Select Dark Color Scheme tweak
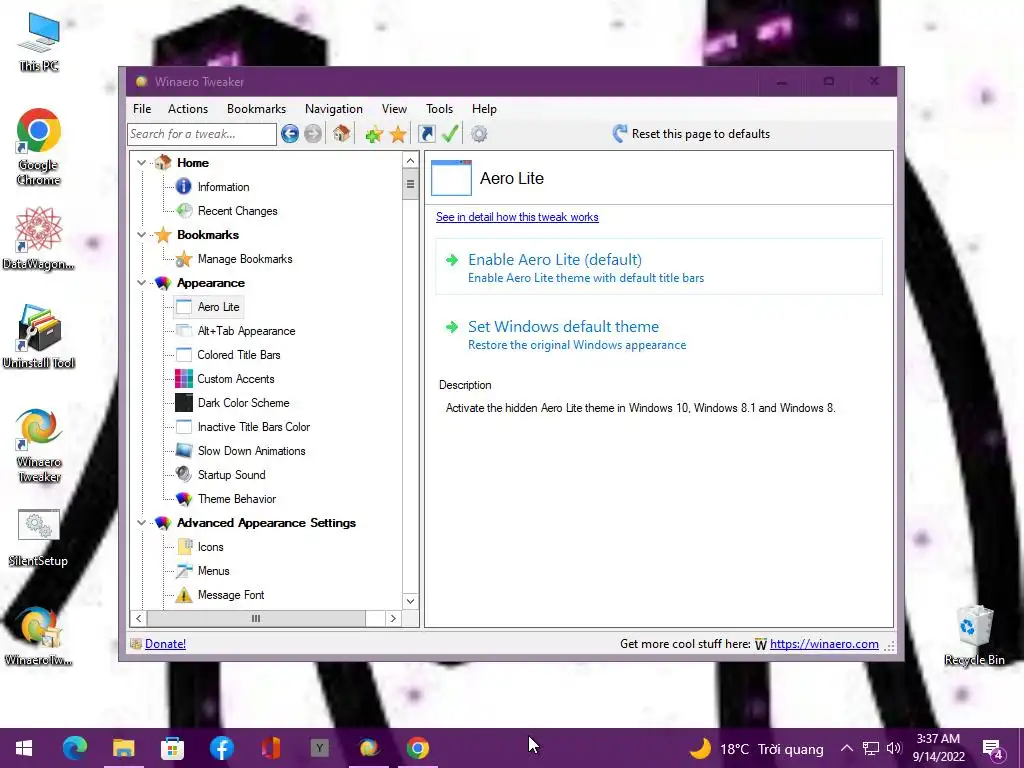This screenshot has height=768, width=1024. 243,403
